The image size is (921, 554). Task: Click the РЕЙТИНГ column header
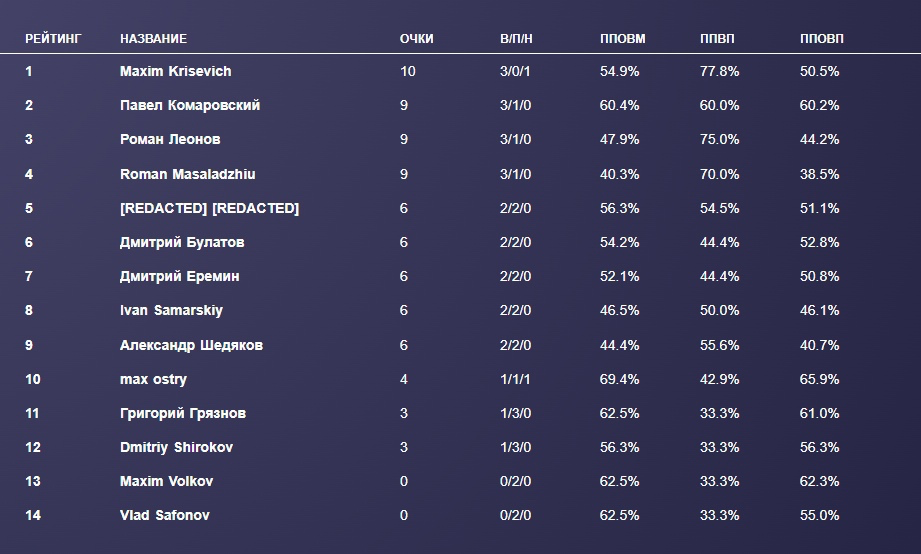point(53,39)
